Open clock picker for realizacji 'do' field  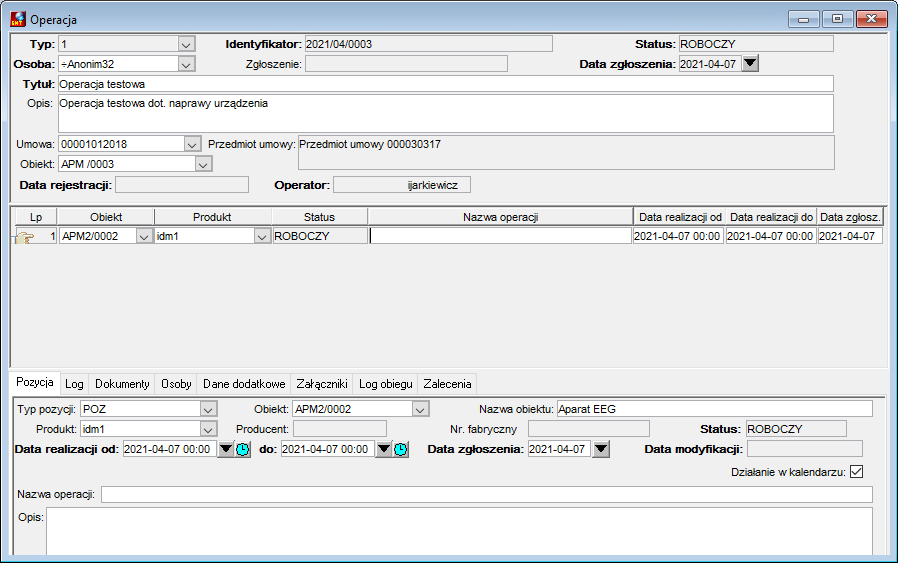point(401,449)
